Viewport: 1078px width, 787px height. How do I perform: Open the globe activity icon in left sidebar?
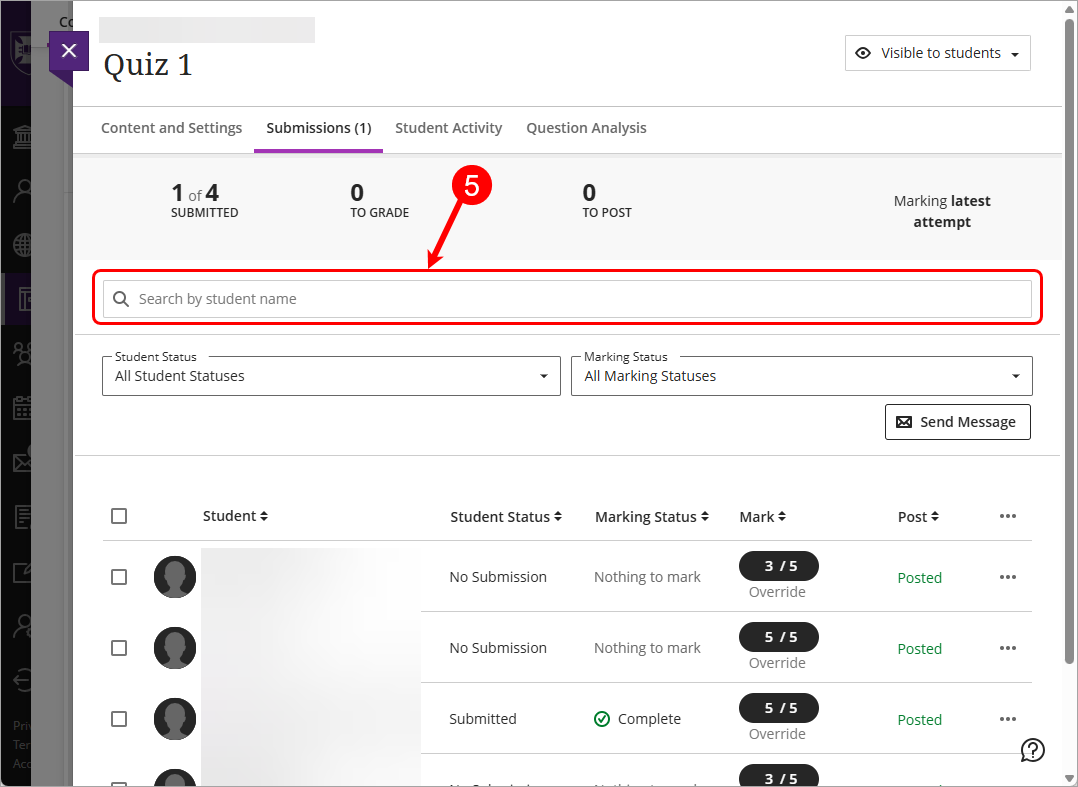pos(22,245)
